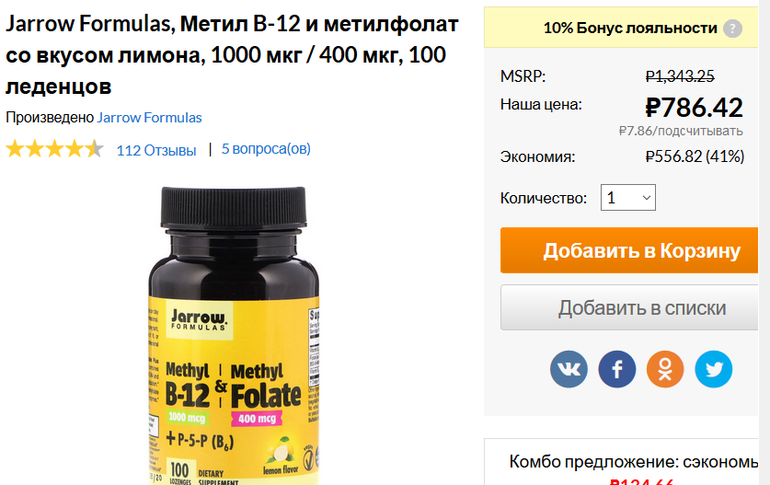Click Добавить в Корзину button
This screenshot has height=485, width=770.
point(630,250)
